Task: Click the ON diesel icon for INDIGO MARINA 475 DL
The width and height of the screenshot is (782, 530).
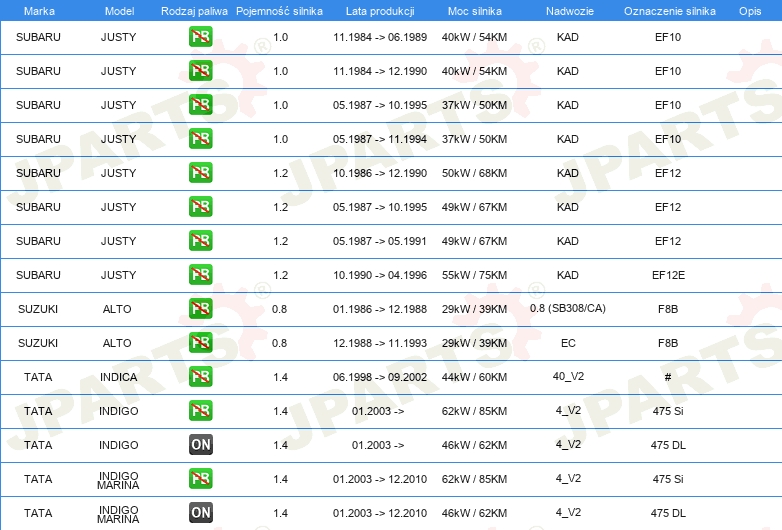Action: (200, 513)
